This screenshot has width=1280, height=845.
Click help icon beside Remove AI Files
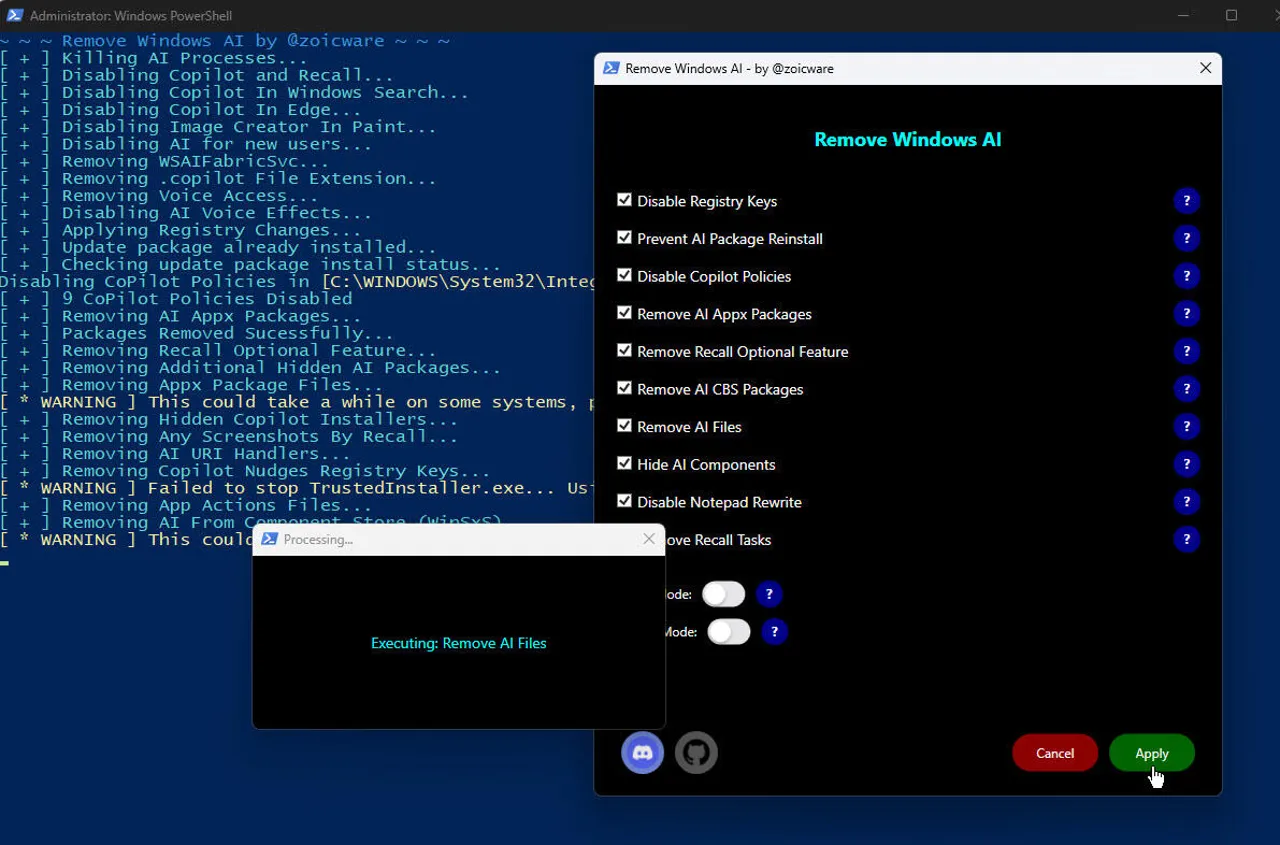1186,426
